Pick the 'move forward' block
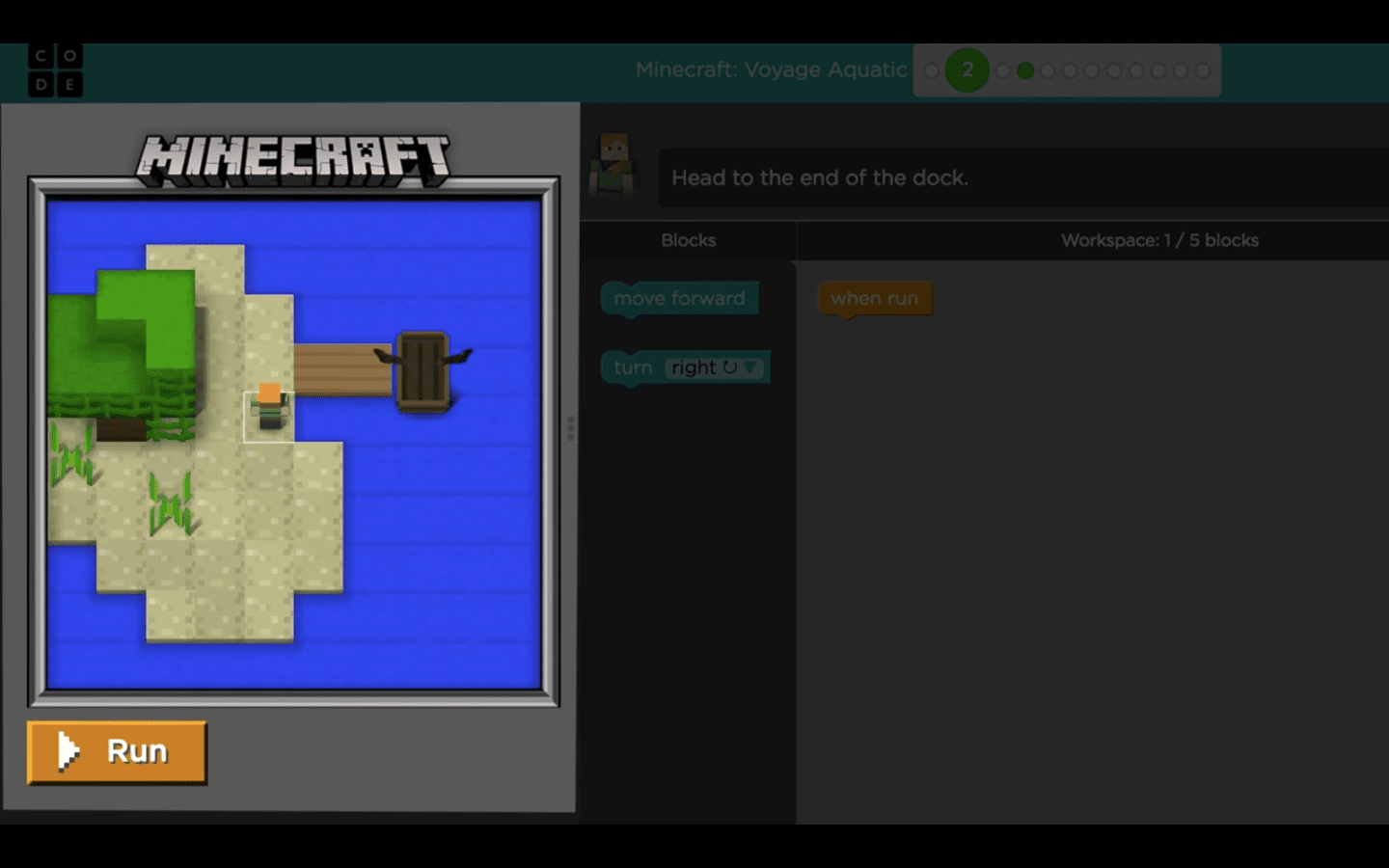The height and width of the screenshot is (868, 1389). point(679,298)
